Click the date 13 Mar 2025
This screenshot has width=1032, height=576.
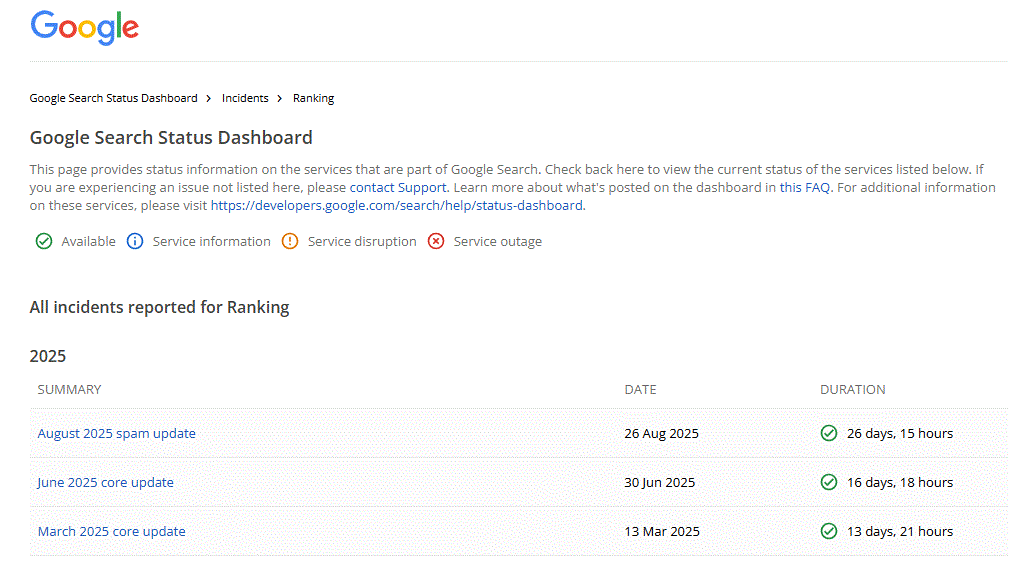coord(662,531)
